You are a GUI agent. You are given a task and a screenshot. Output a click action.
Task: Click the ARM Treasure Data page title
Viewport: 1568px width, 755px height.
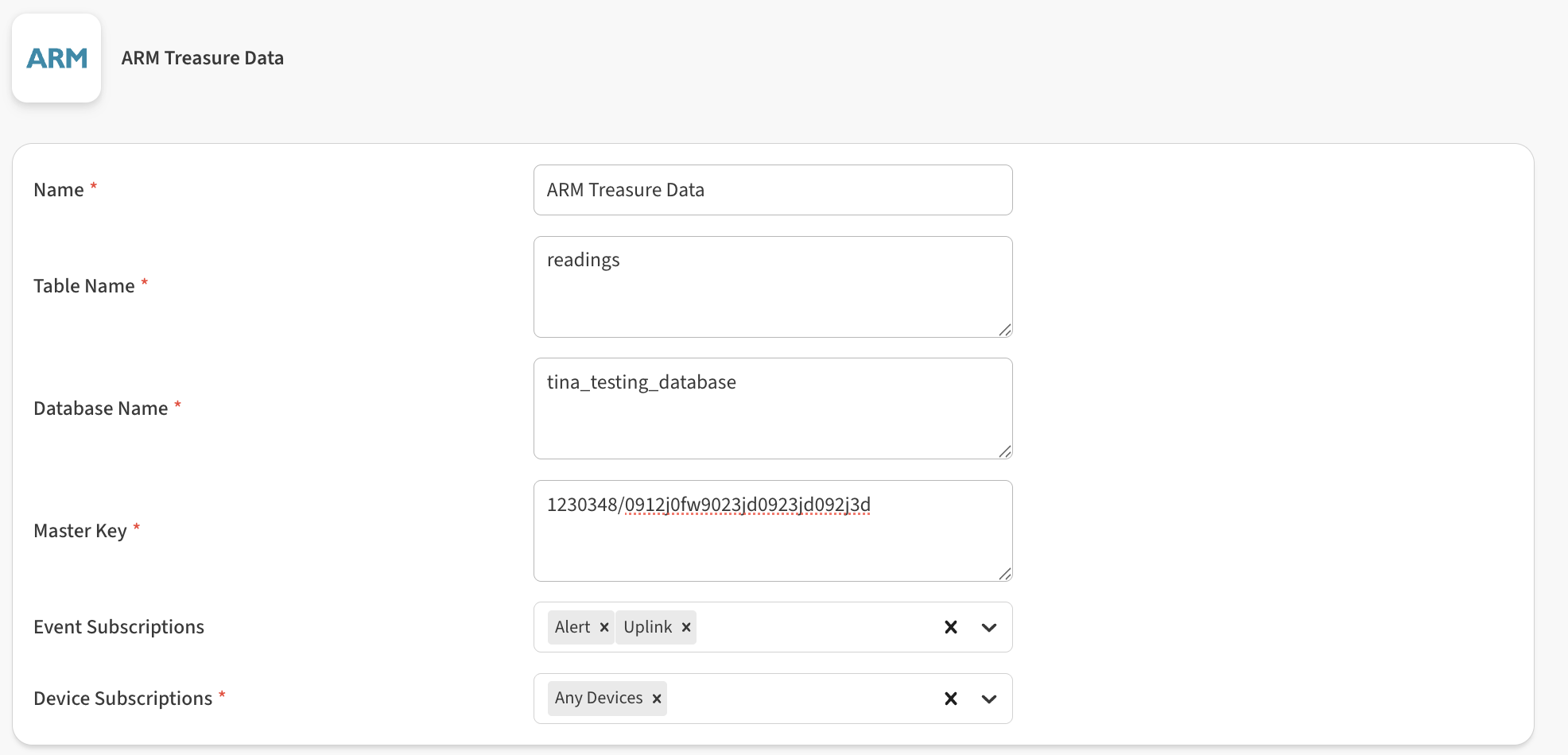coord(203,58)
